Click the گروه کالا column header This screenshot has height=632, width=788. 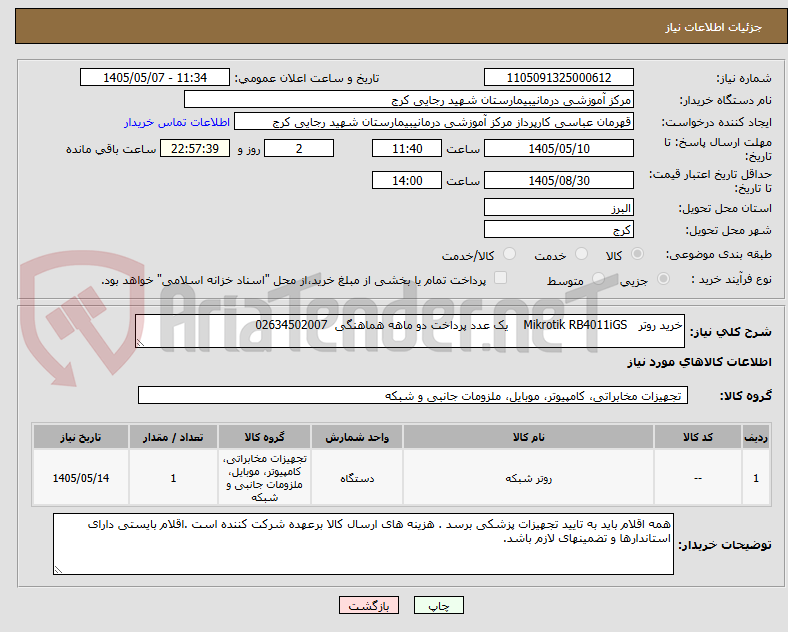tap(264, 437)
